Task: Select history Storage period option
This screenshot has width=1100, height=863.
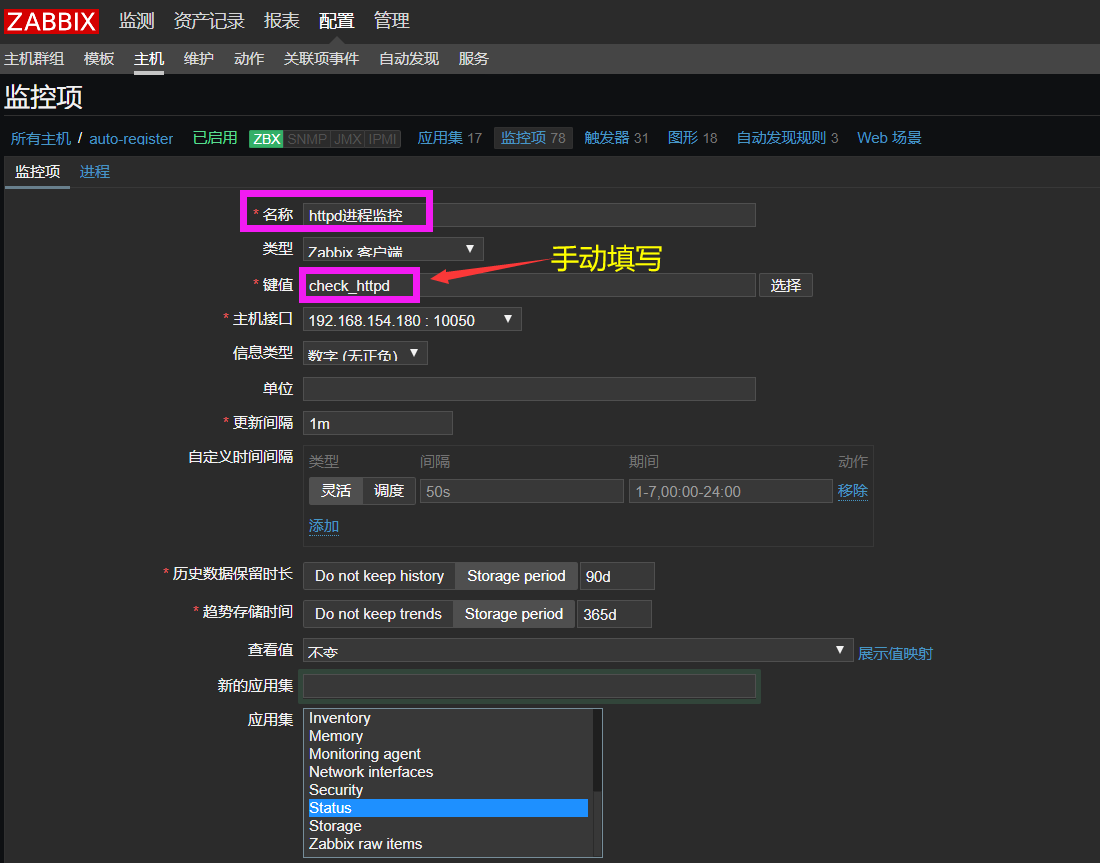Action: pyautogui.click(x=516, y=575)
